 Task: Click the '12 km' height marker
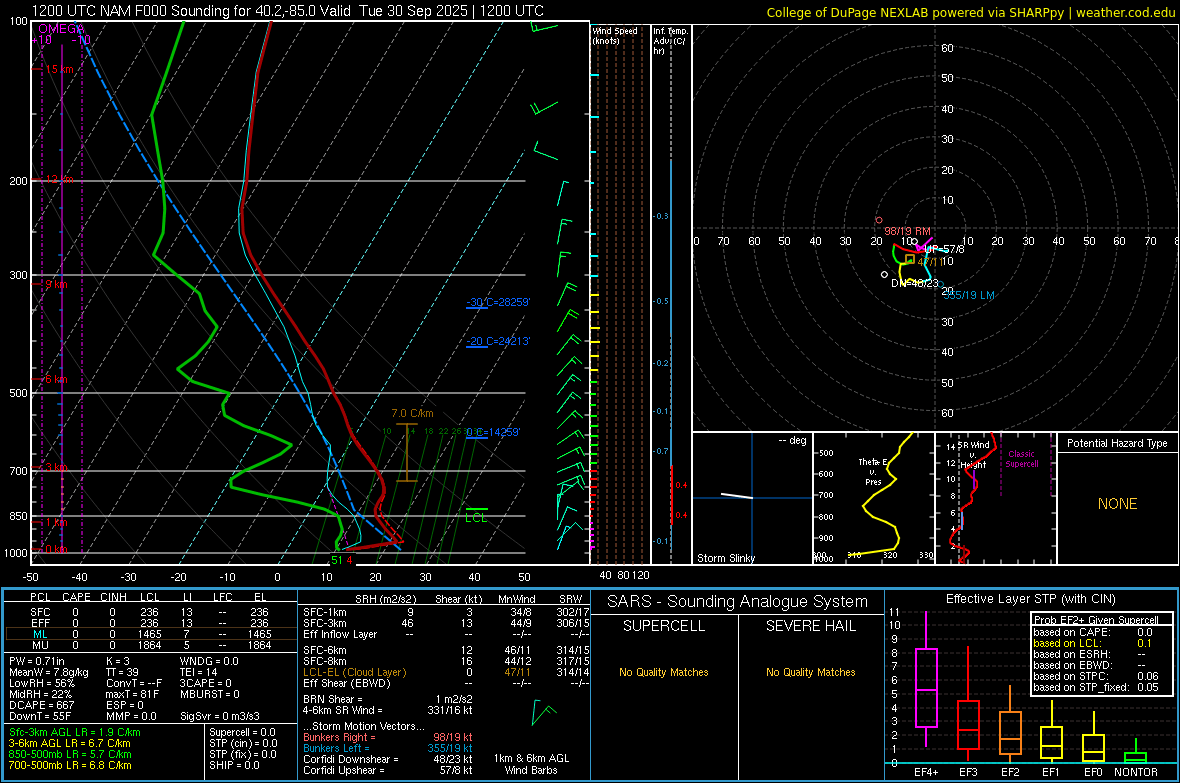(x=59, y=180)
